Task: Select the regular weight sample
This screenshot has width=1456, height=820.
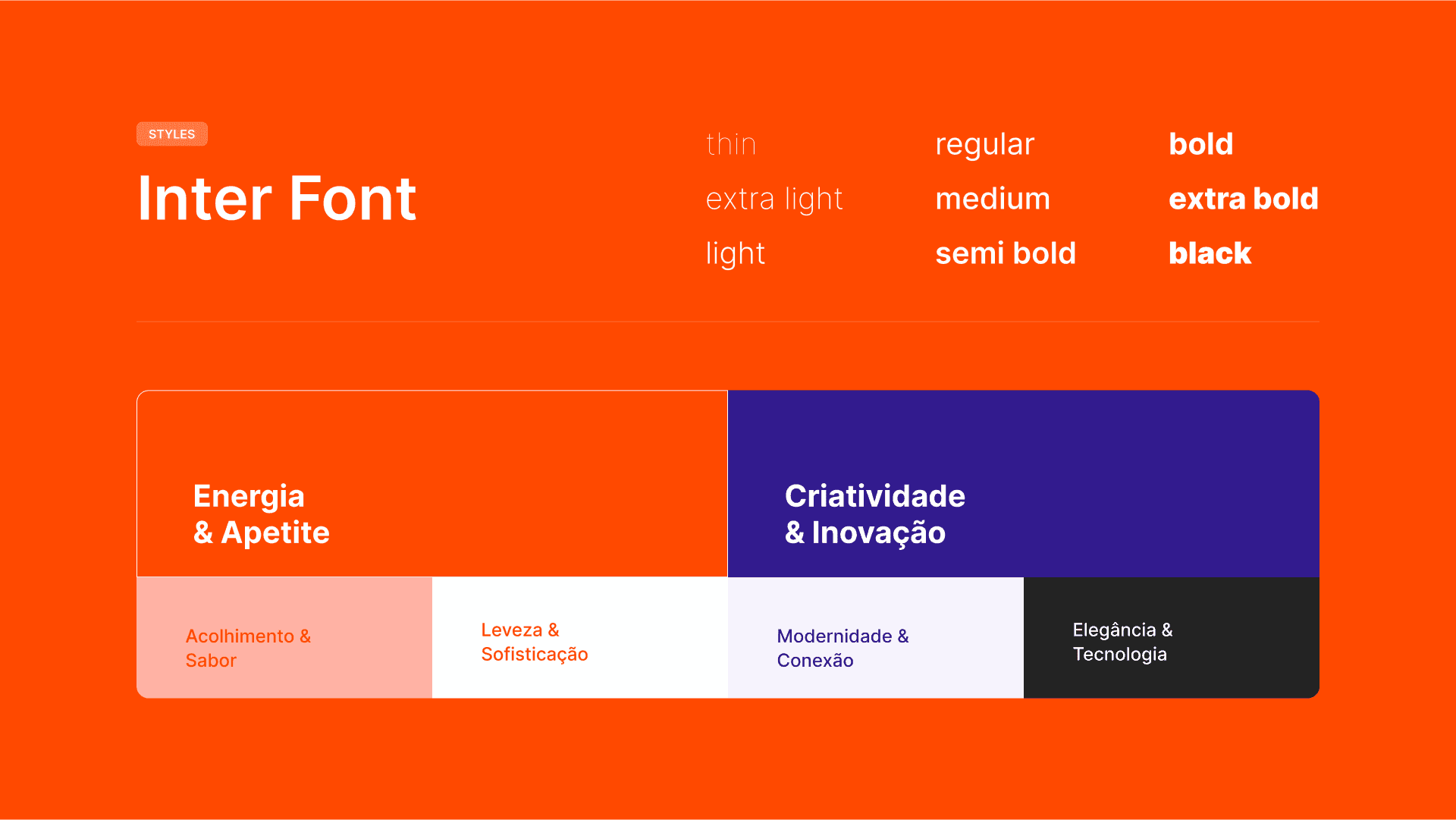Action: [x=985, y=145]
